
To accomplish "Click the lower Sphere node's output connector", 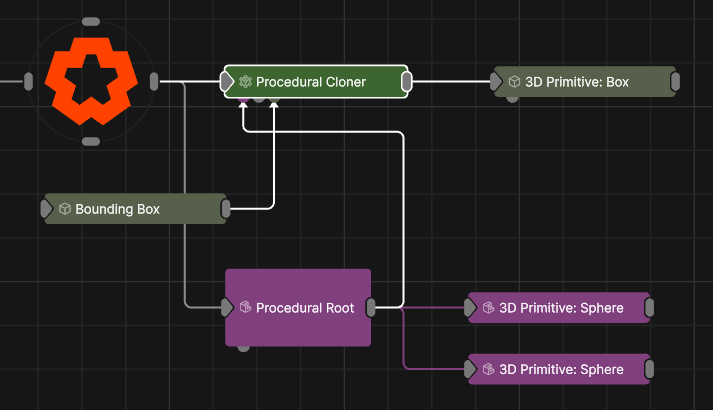I will click(650, 369).
